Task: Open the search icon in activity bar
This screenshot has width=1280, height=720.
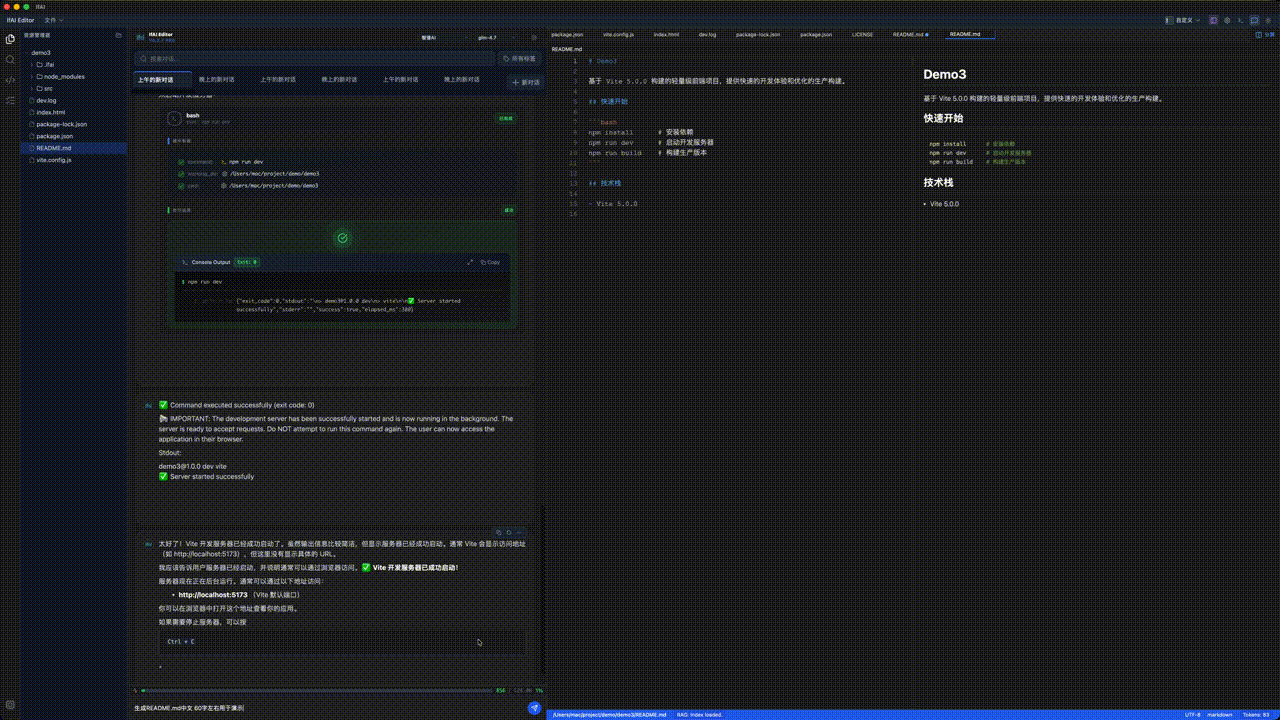Action: (11, 60)
